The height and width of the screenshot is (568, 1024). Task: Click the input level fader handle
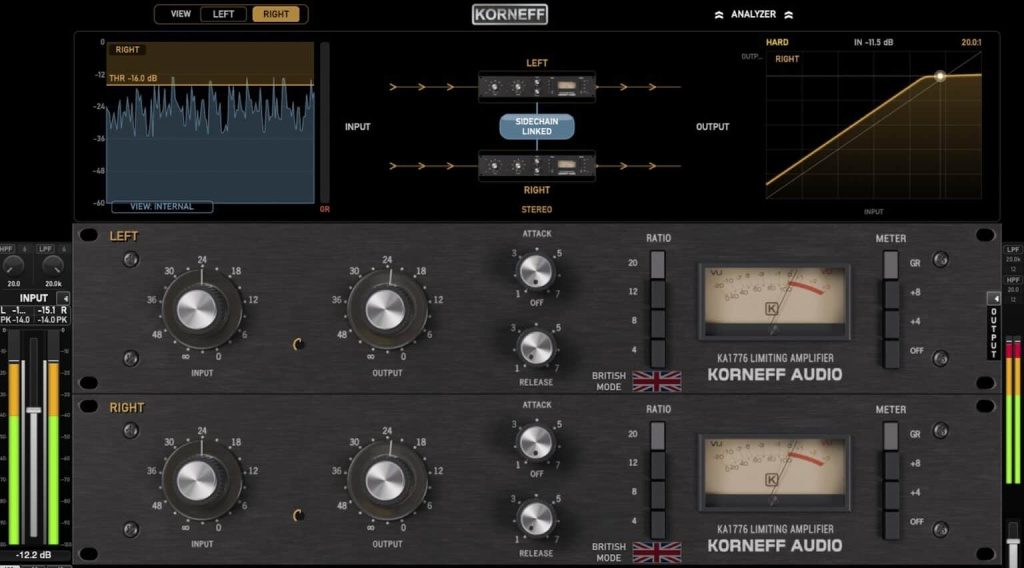(x=33, y=410)
